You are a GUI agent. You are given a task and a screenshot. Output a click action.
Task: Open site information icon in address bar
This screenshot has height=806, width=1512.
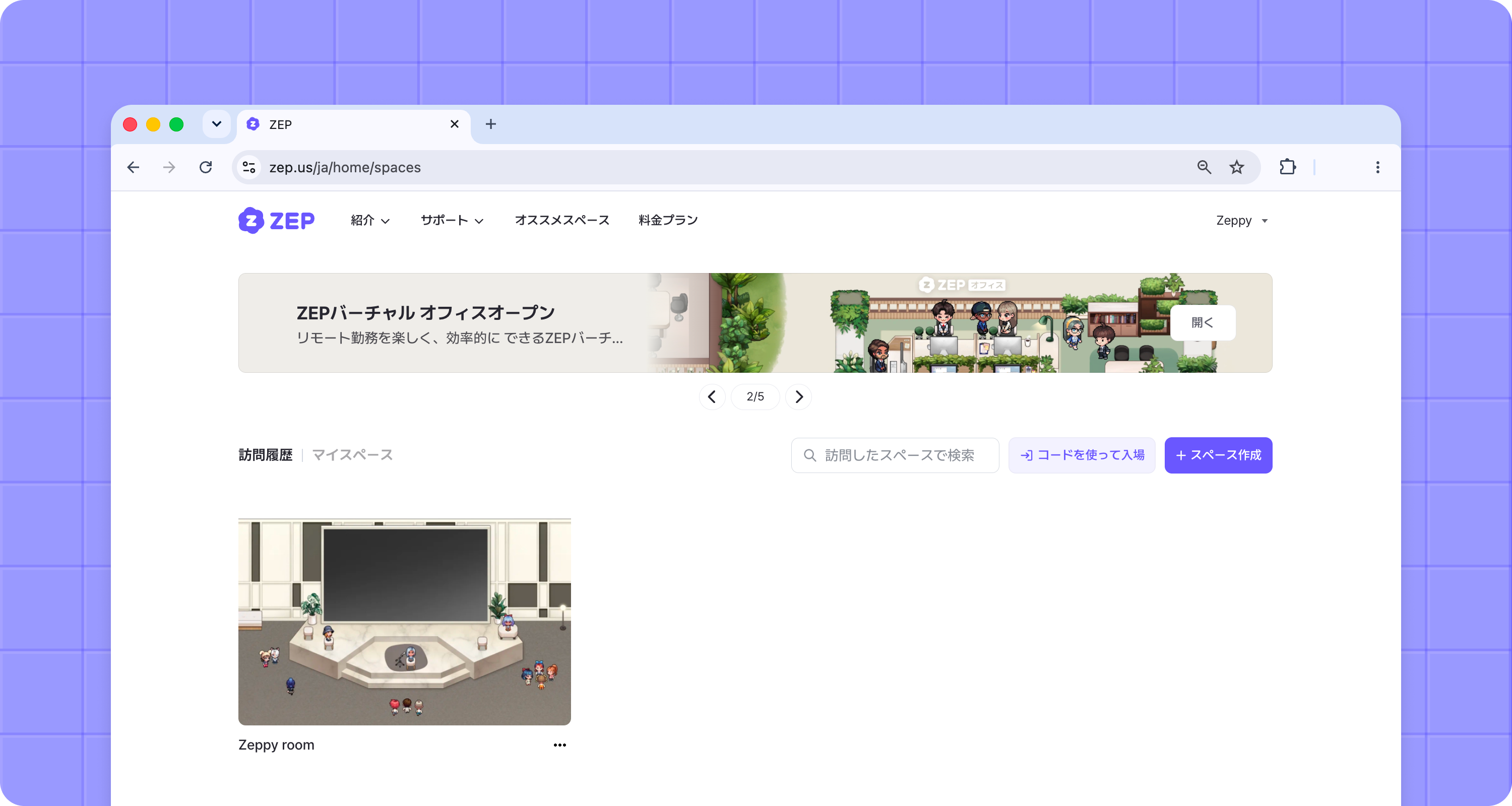pyautogui.click(x=249, y=168)
